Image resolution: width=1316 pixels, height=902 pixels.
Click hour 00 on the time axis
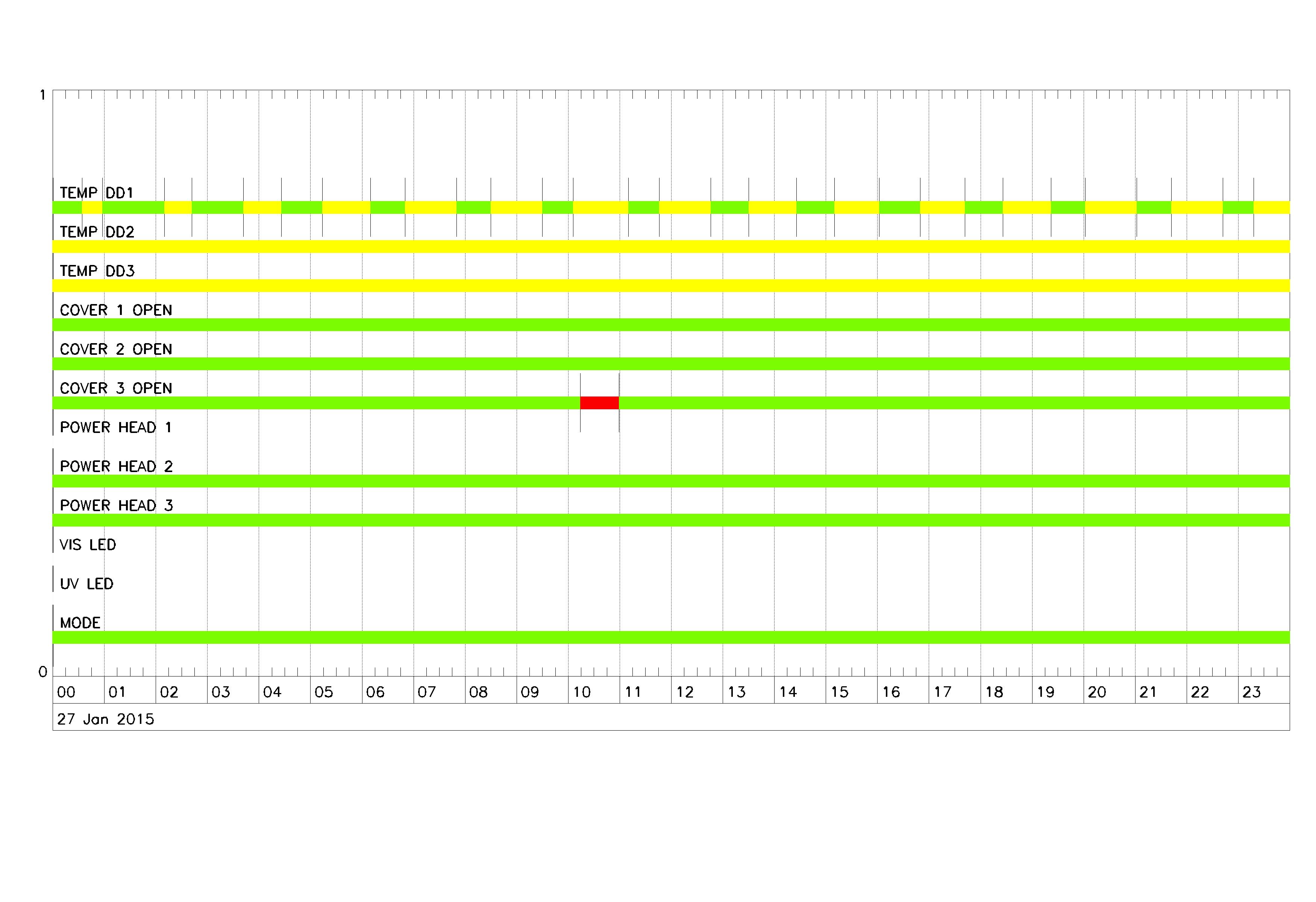pyautogui.click(x=66, y=692)
